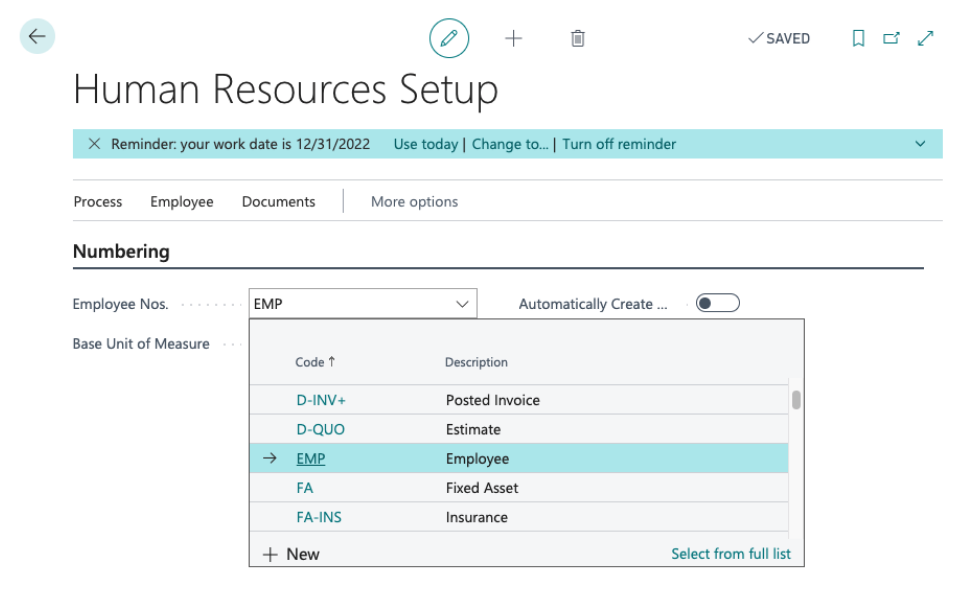Show More options
Image resolution: width=971 pixels, height=610 pixels.
point(414,202)
